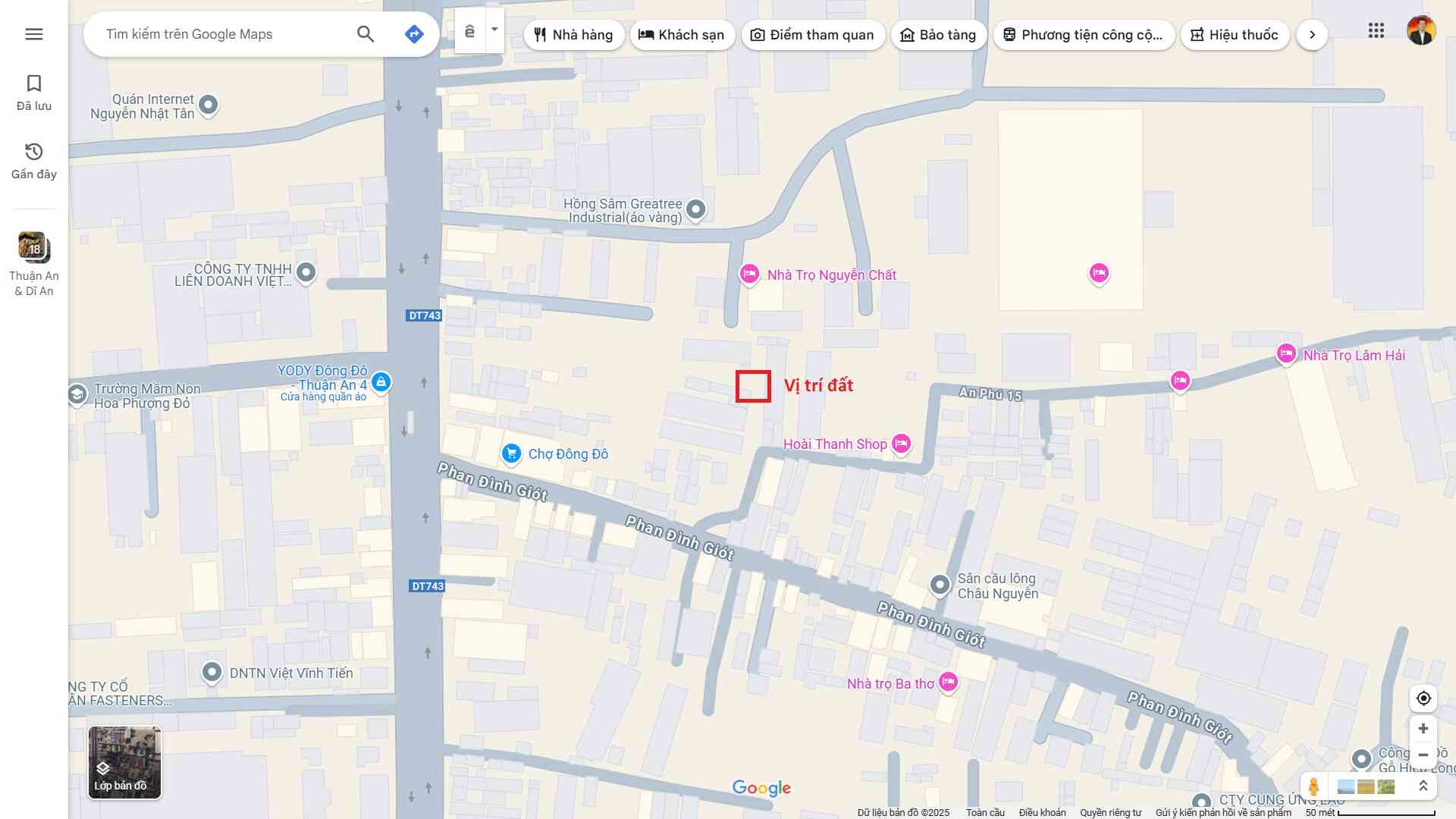Open the Saved places (Đã lưu) panel
This screenshot has width=1456, height=819.
33,92
